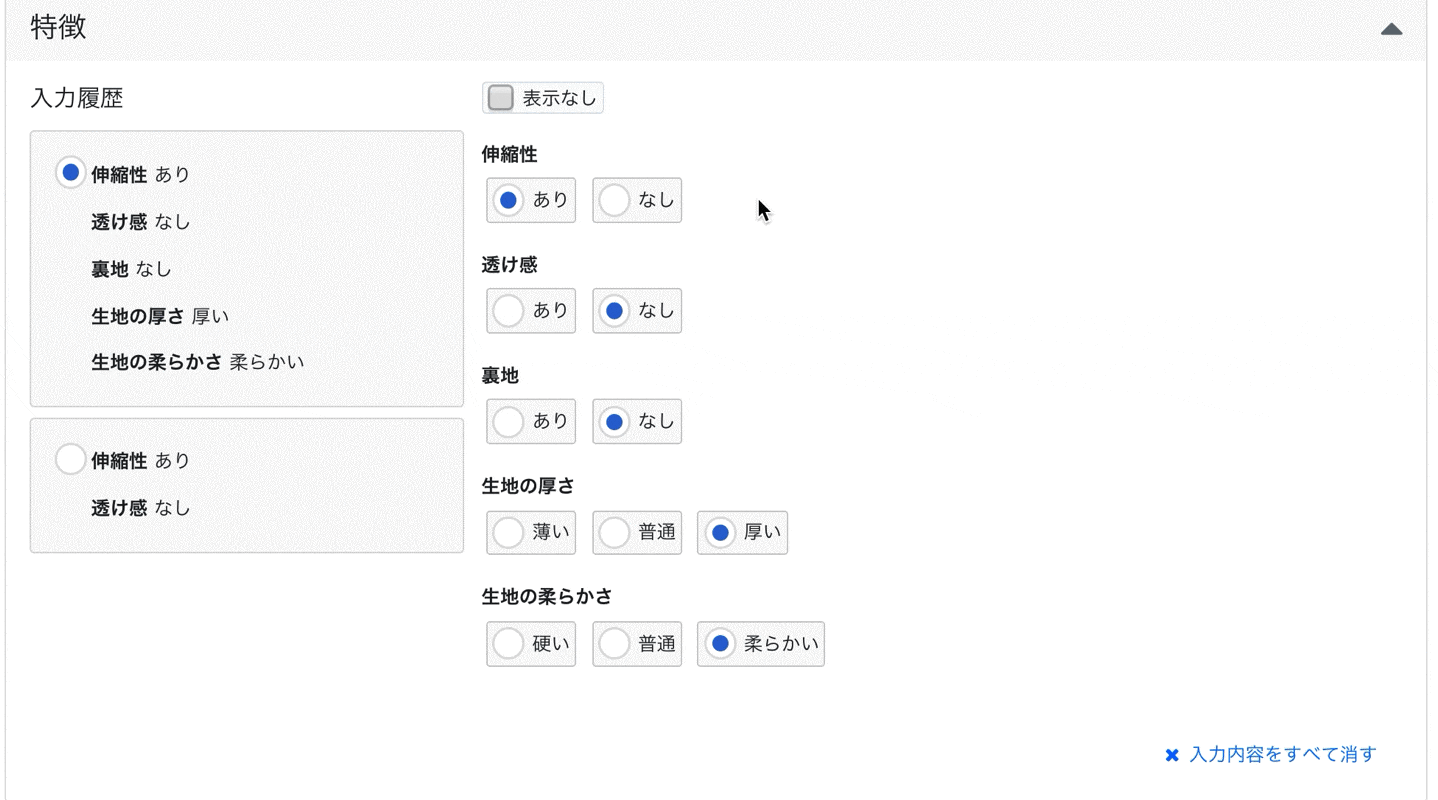Screen dimensions: 1438x800
Task: Keep なし selected for 裏地
Action: point(637,421)
